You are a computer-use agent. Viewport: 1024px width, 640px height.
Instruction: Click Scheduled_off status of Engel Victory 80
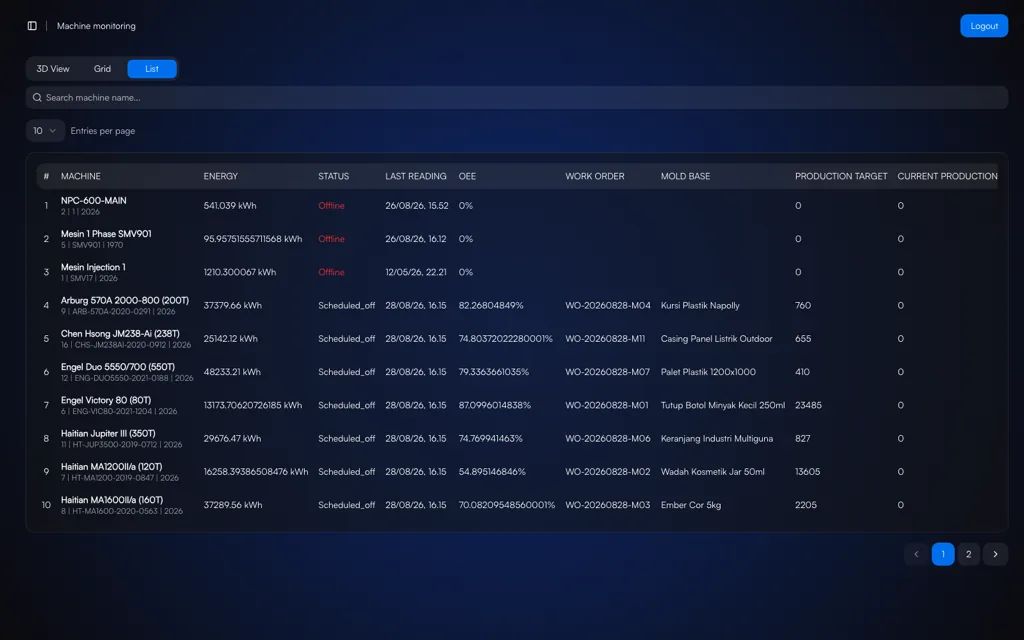pyautogui.click(x=347, y=406)
